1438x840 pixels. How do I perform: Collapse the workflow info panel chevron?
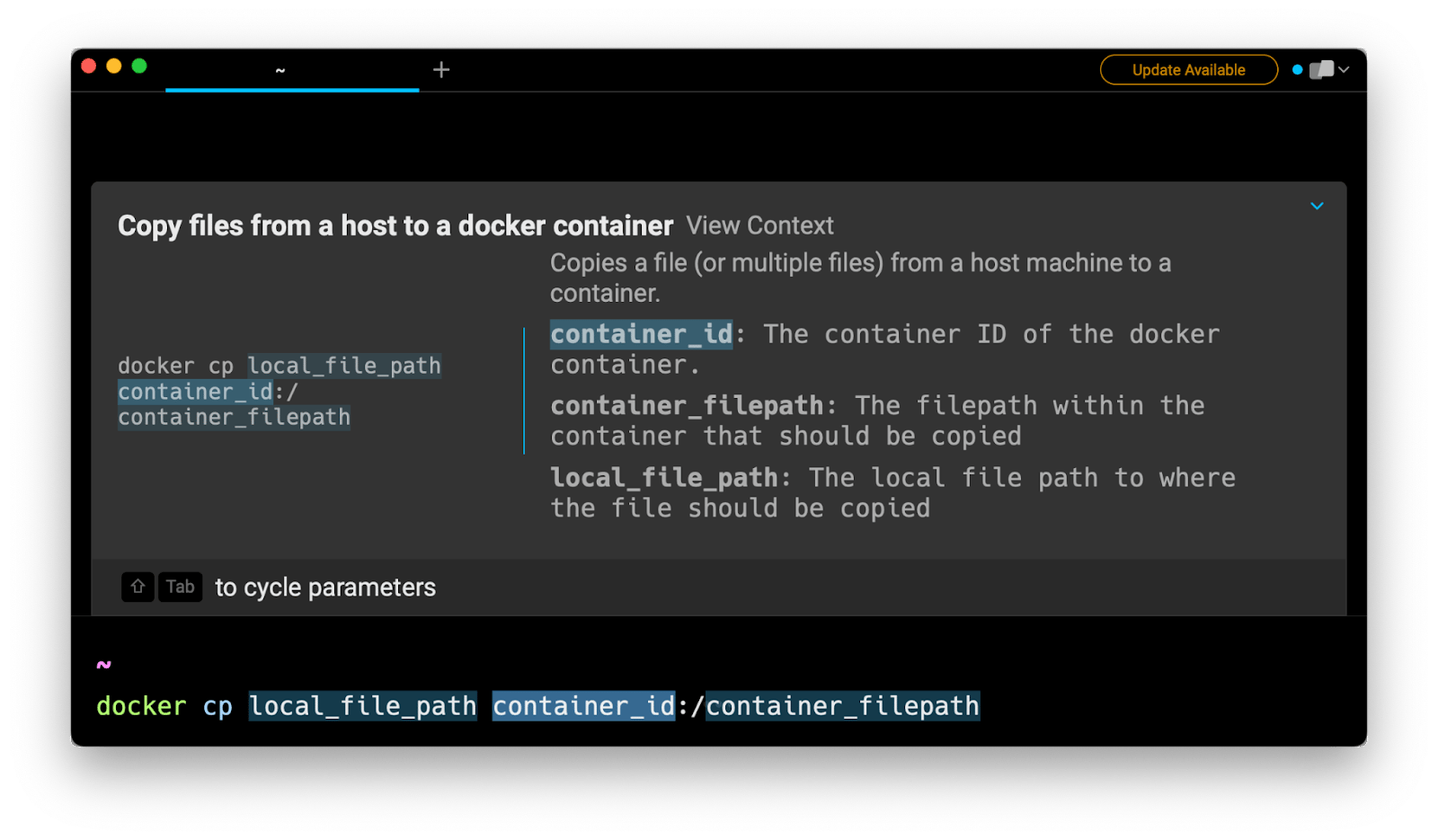1317,207
